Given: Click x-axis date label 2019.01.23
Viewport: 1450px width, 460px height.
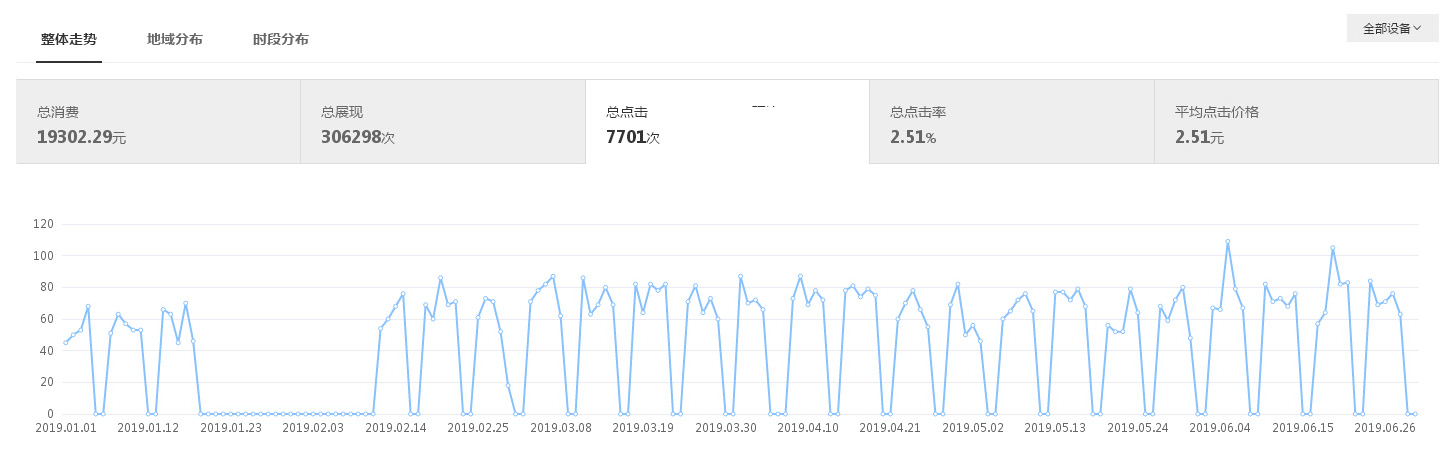Looking at the screenshot, I should pos(231,428).
